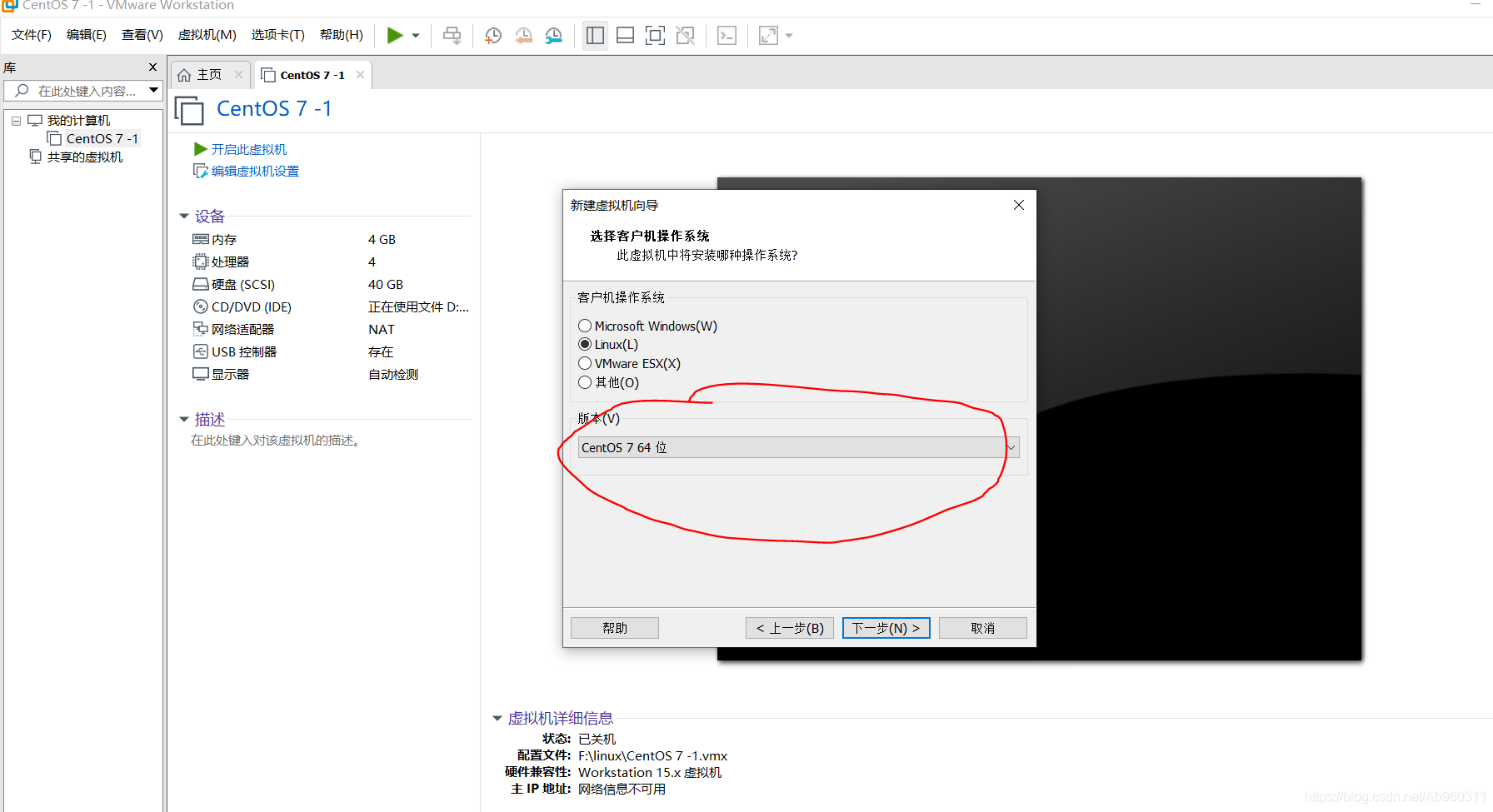Take a snapshot using the clock icon
The height and width of the screenshot is (812, 1493).
493,35
